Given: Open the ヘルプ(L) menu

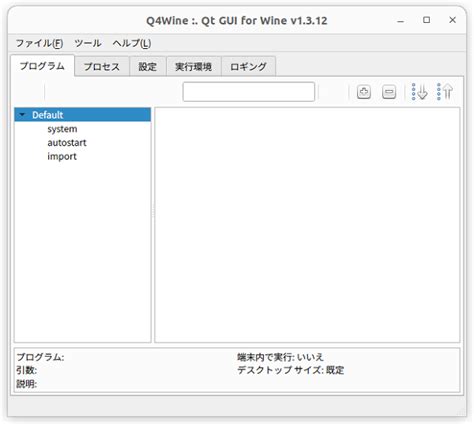Looking at the screenshot, I should [132, 43].
